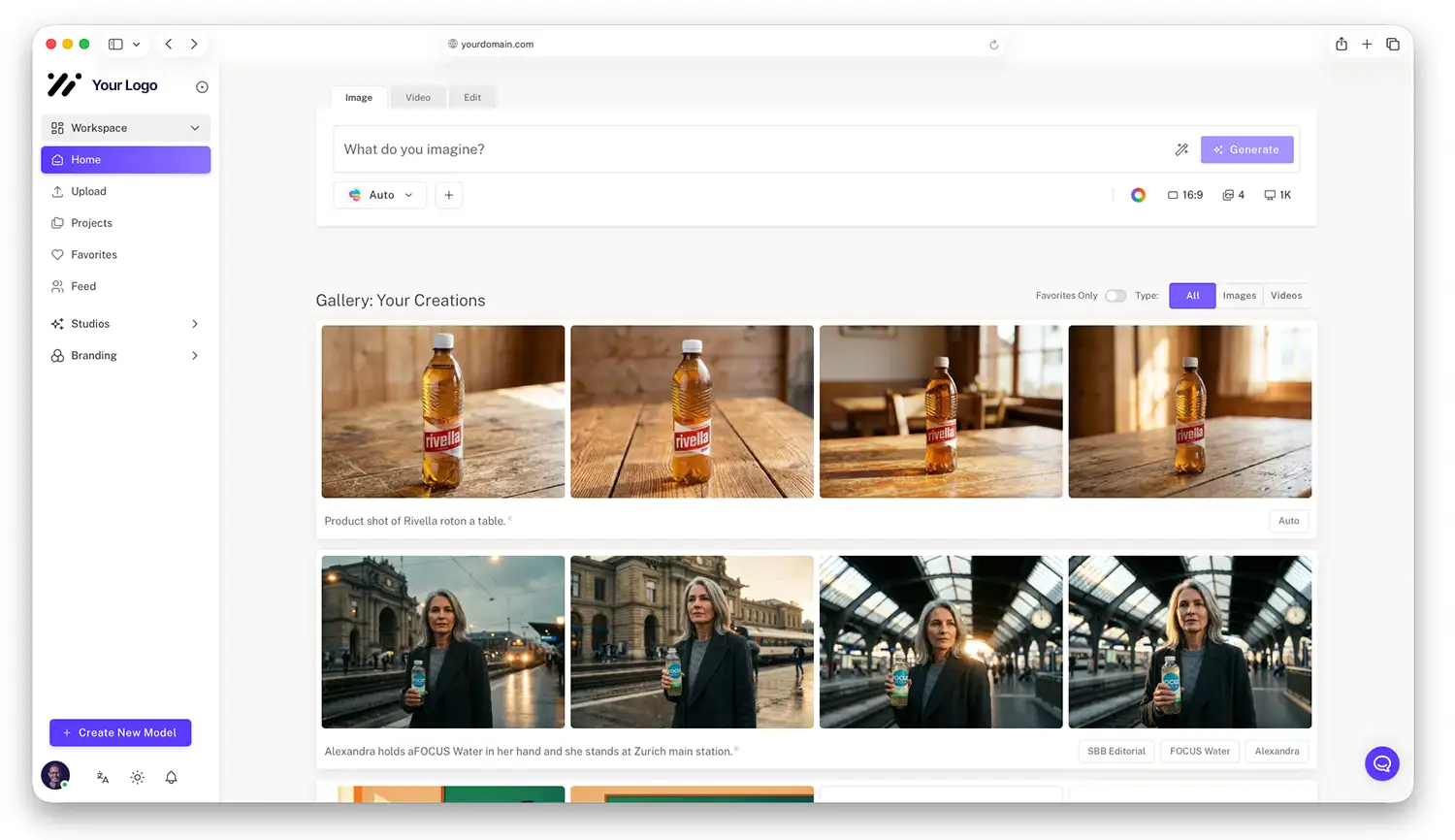
Task: Click the Generate button
Action: tap(1246, 149)
